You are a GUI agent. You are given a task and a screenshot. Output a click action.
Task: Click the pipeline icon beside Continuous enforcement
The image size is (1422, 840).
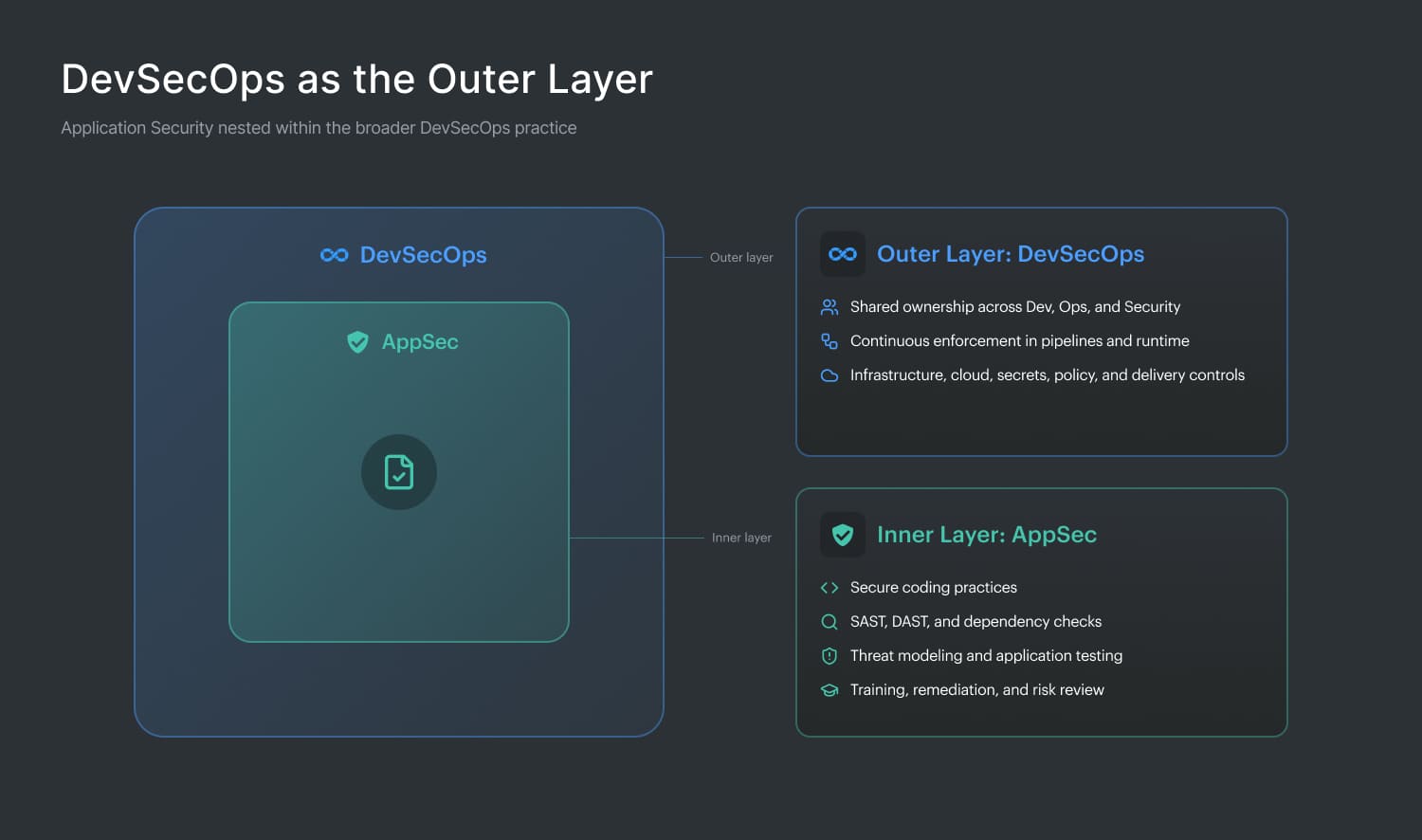829,340
